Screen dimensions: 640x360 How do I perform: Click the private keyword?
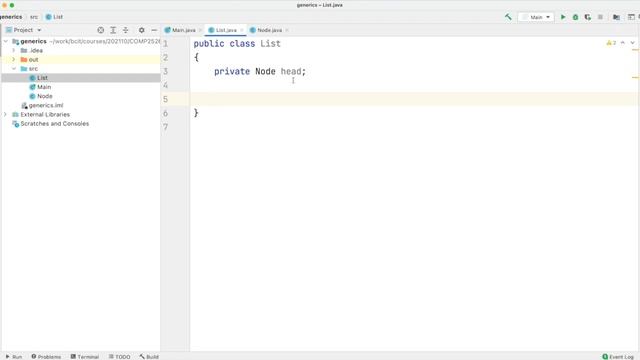point(232,71)
